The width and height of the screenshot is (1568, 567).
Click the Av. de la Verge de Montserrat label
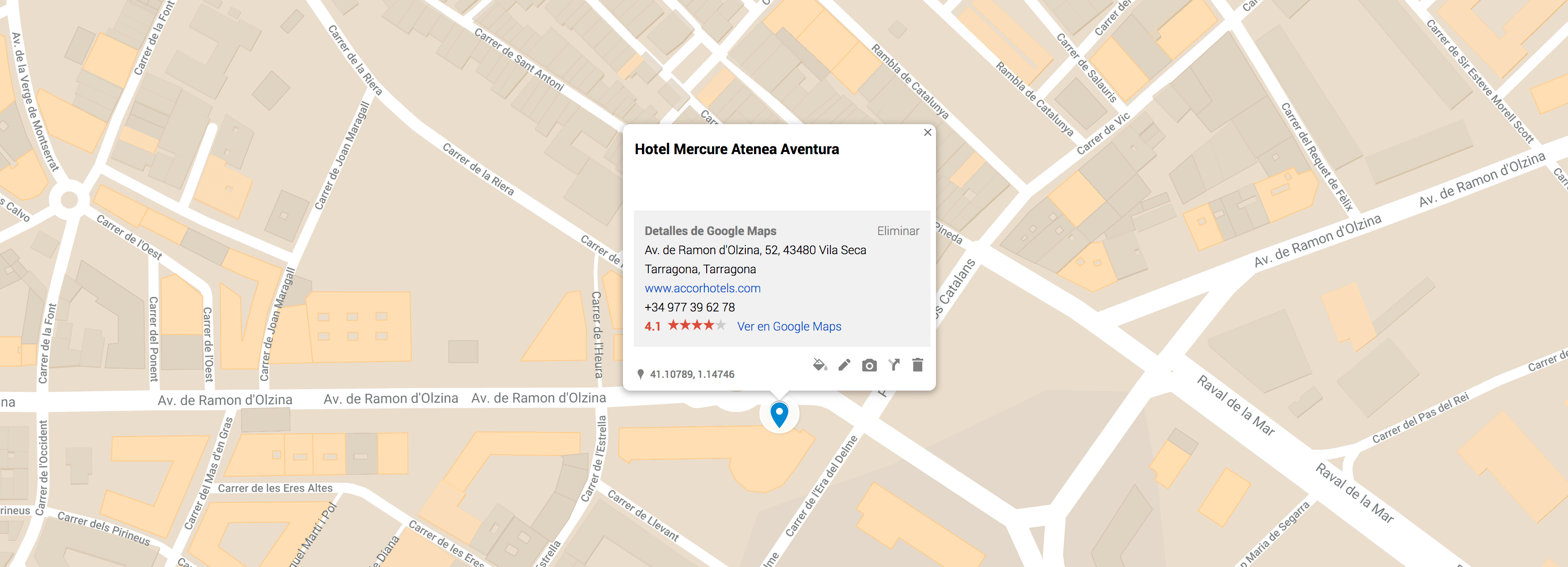click(35, 101)
